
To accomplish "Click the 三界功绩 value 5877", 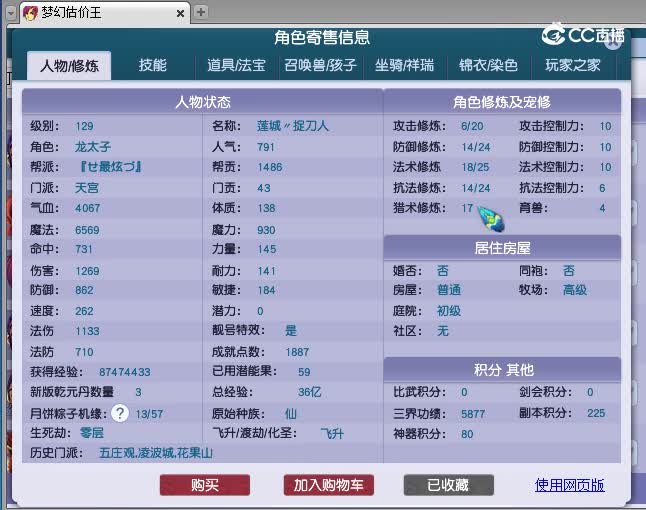I will click(x=473, y=414).
